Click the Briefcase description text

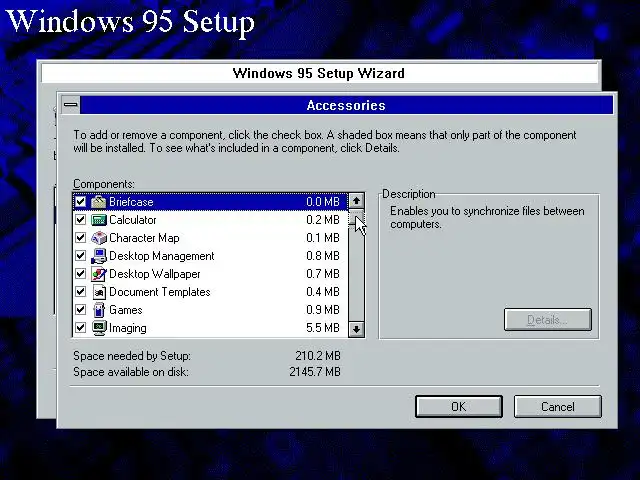(487, 218)
